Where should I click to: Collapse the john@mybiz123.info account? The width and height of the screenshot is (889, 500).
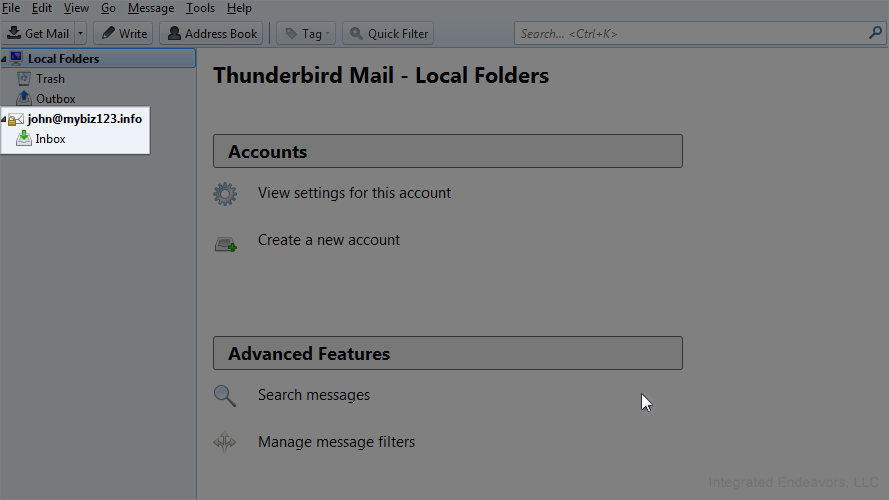coord(4,119)
